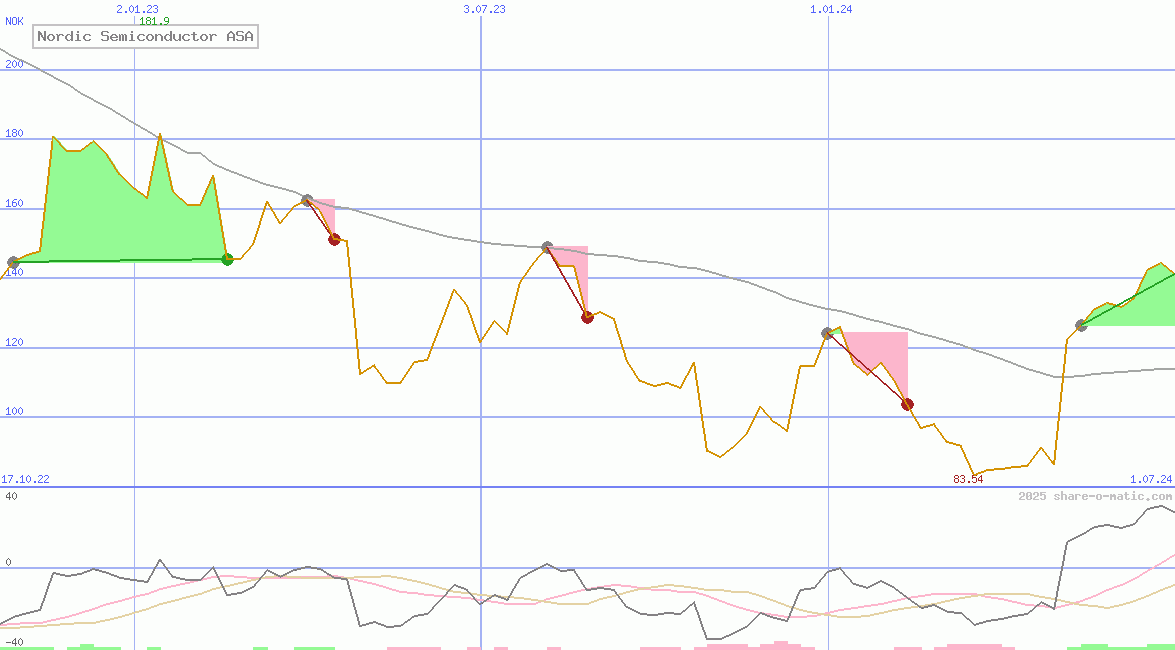This screenshot has width=1175, height=650.
Task: Click the 1.07.24 end date label
Action: tap(1150, 479)
